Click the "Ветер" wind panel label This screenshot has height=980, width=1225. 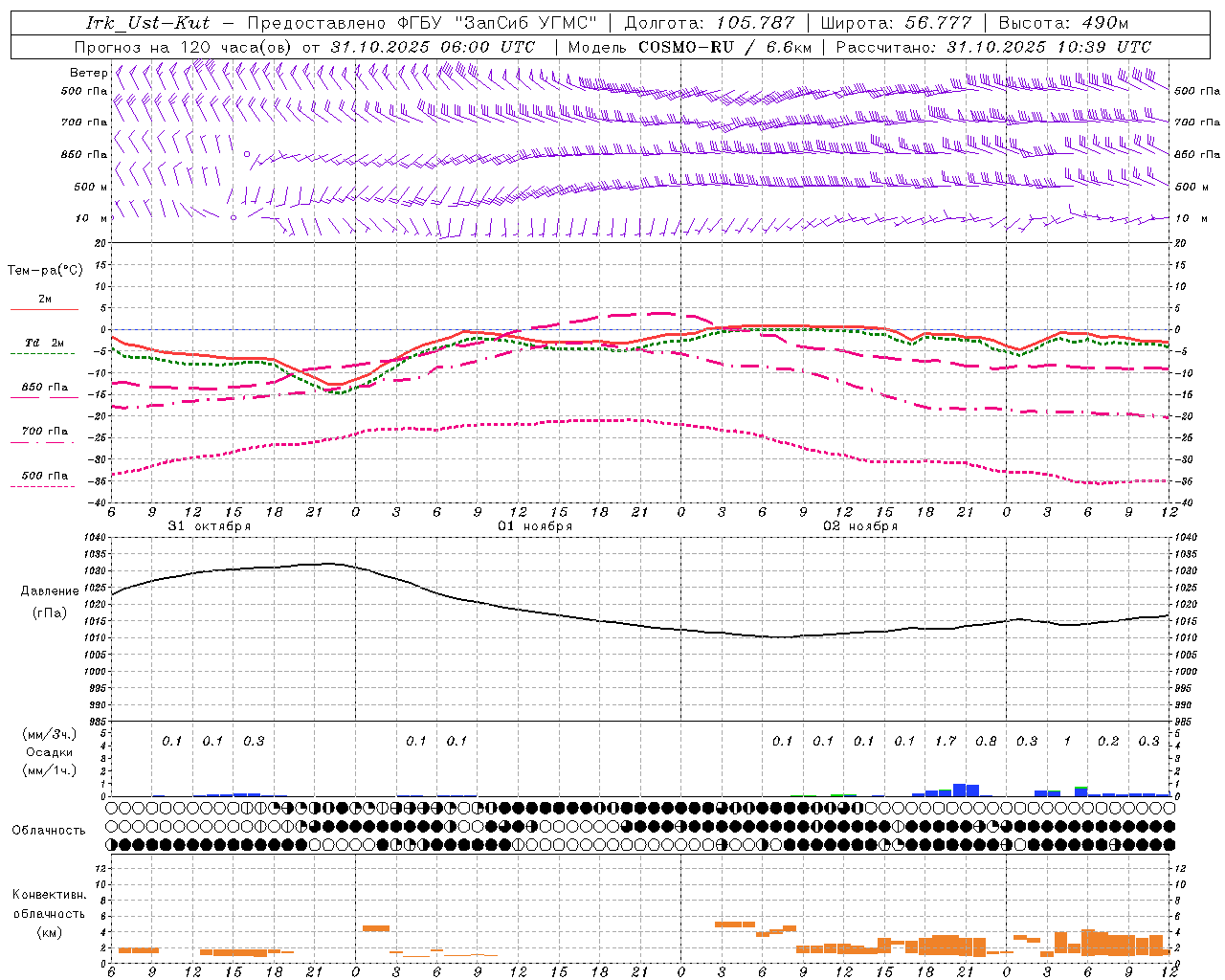click(x=88, y=73)
